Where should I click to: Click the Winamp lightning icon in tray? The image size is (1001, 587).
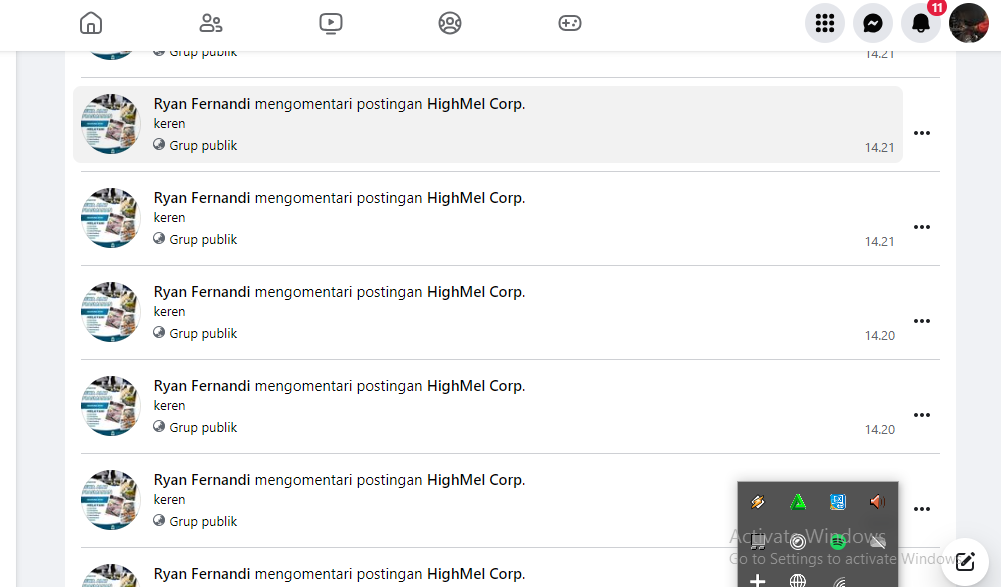coord(758,502)
